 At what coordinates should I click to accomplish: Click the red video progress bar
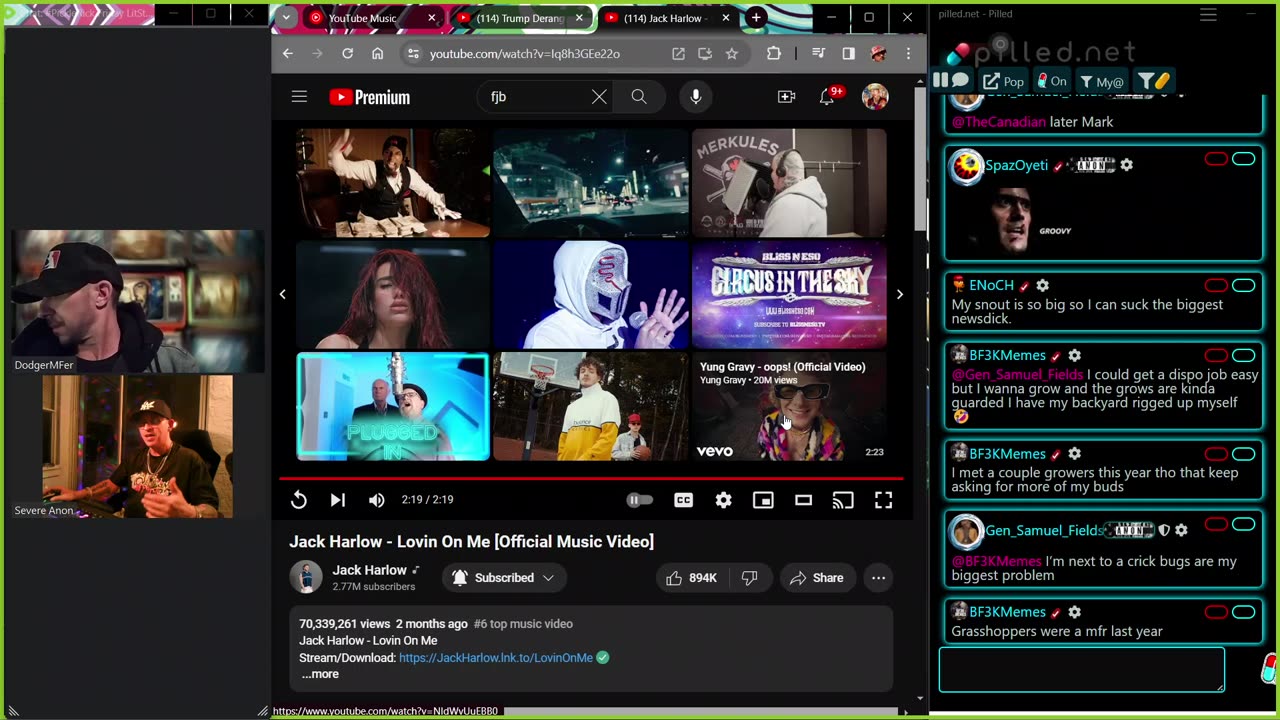(x=591, y=479)
